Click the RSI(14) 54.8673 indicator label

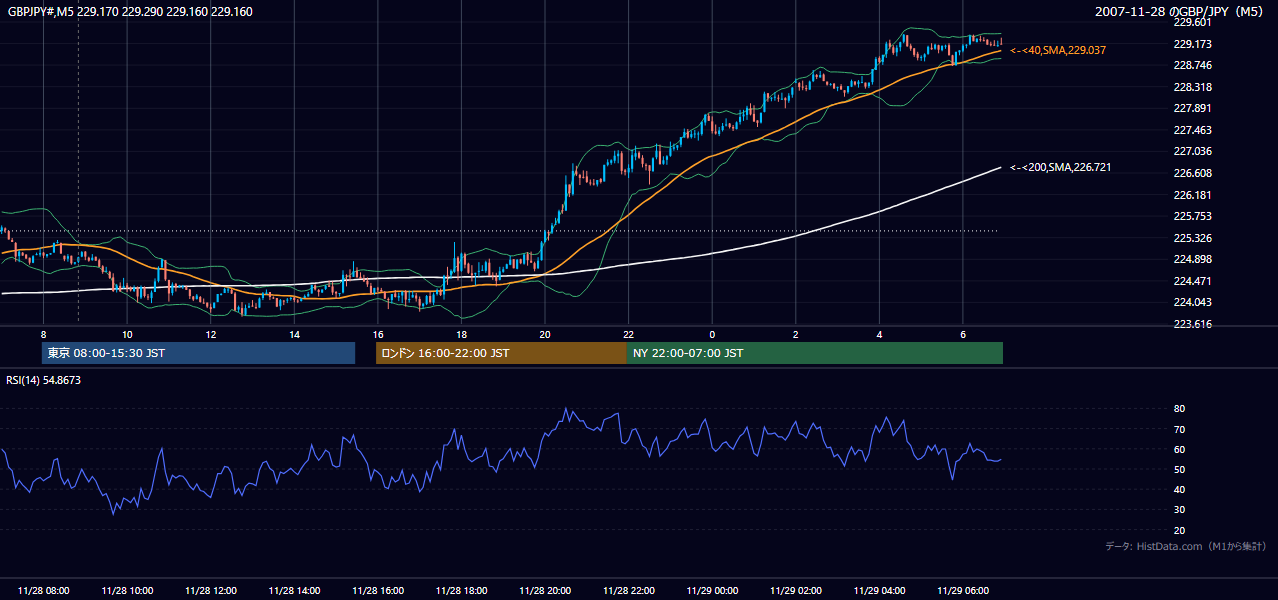pos(44,380)
